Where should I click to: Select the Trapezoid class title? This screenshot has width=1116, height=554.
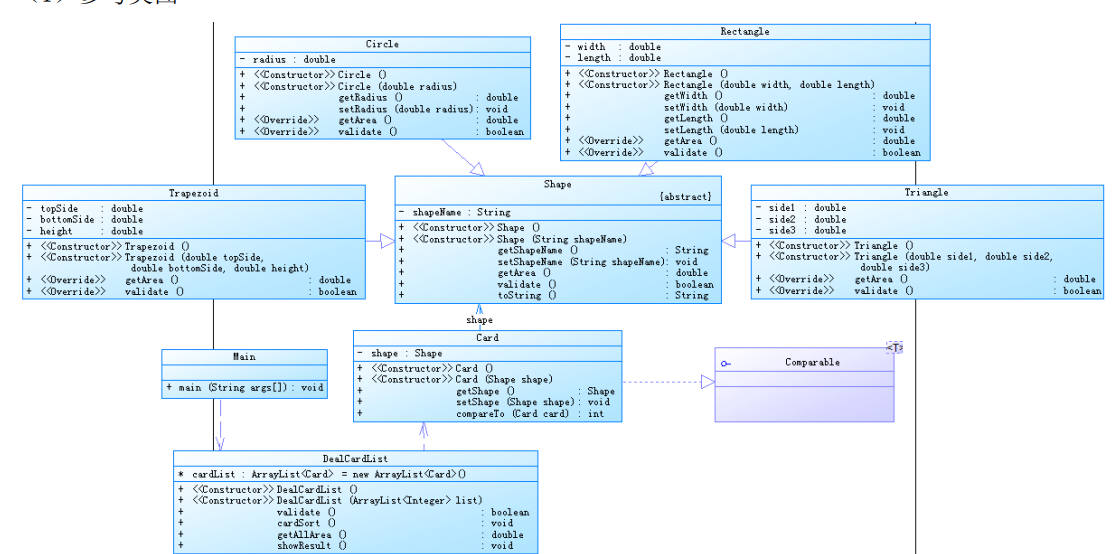pos(194,193)
